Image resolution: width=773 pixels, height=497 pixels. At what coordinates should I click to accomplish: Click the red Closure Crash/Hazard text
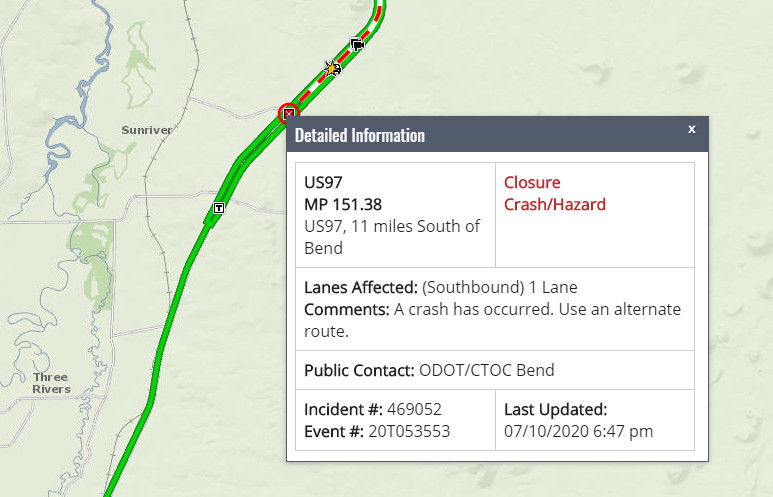coord(554,194)
